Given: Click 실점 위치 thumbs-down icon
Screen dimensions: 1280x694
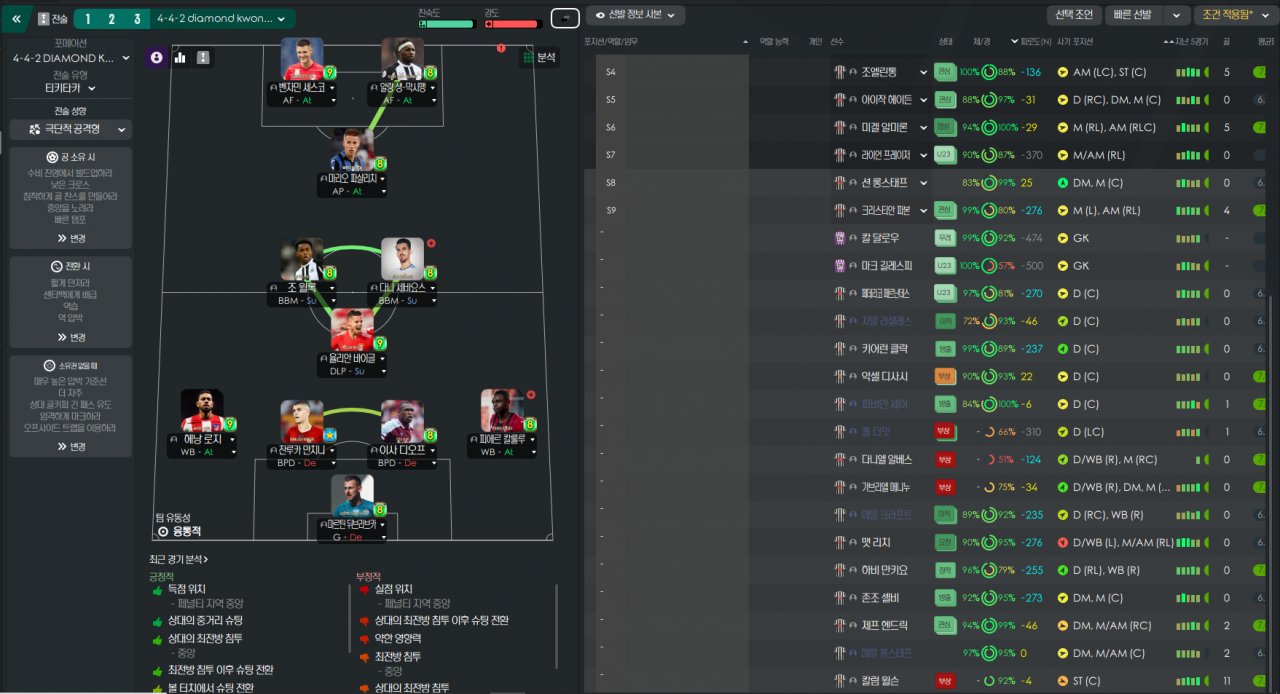Looking at the screenshot, I should (365, 590).
